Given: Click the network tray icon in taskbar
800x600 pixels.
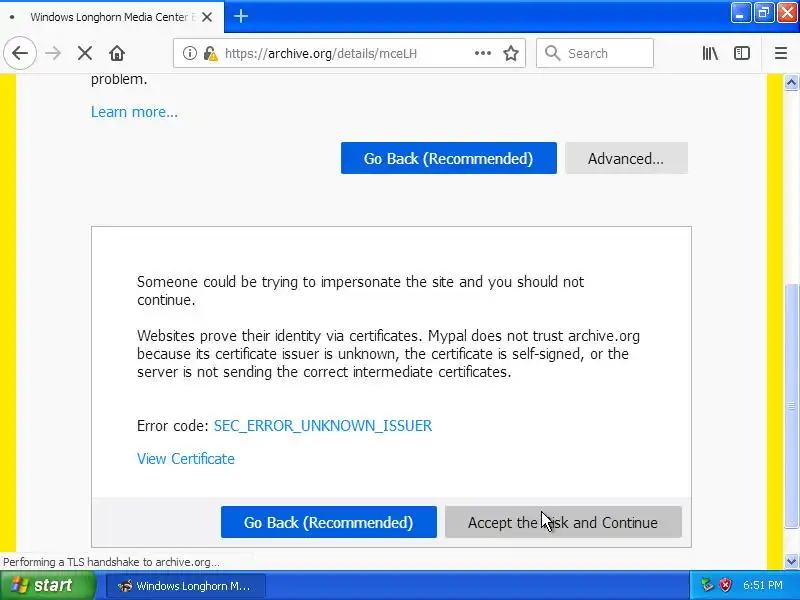Looking at the screenshot, I should coord(707,585).
